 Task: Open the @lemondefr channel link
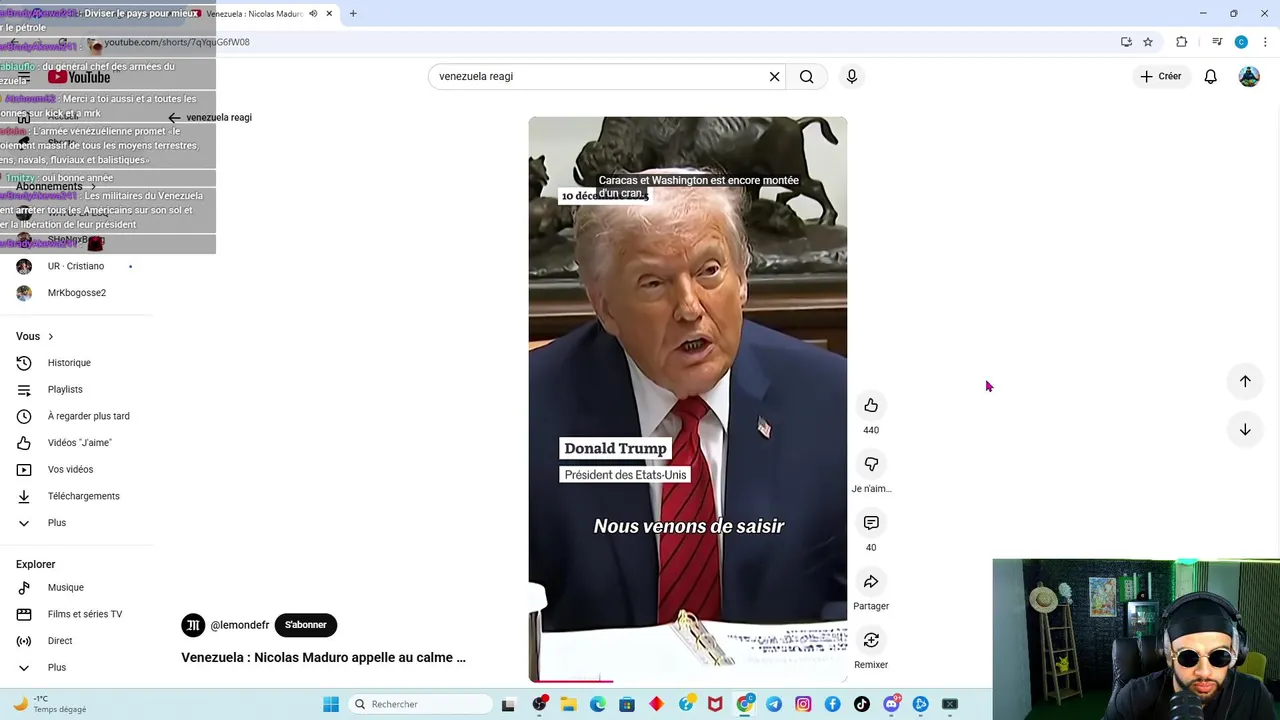[239, 625]
